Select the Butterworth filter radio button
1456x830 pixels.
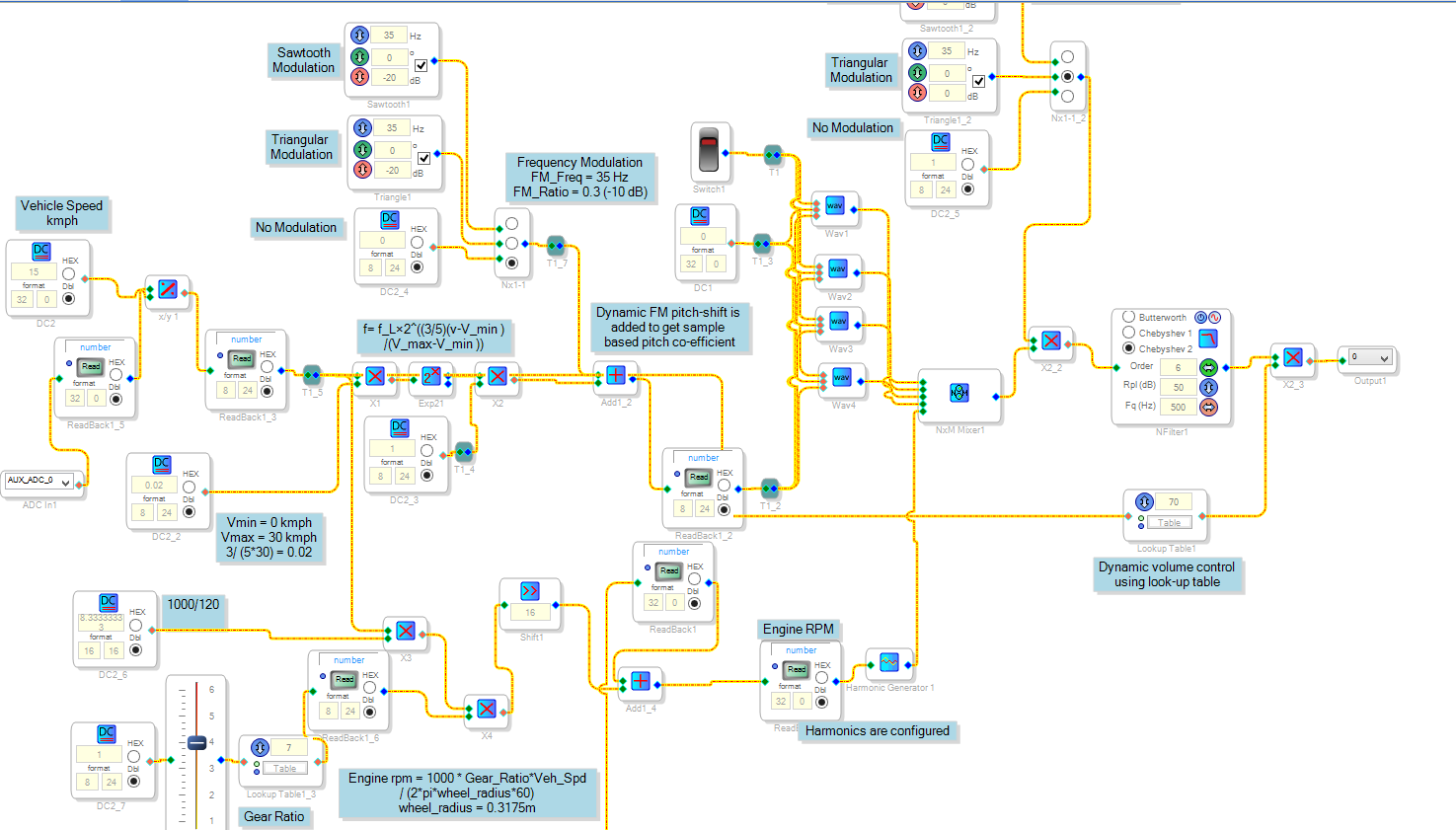point(1128,317)
